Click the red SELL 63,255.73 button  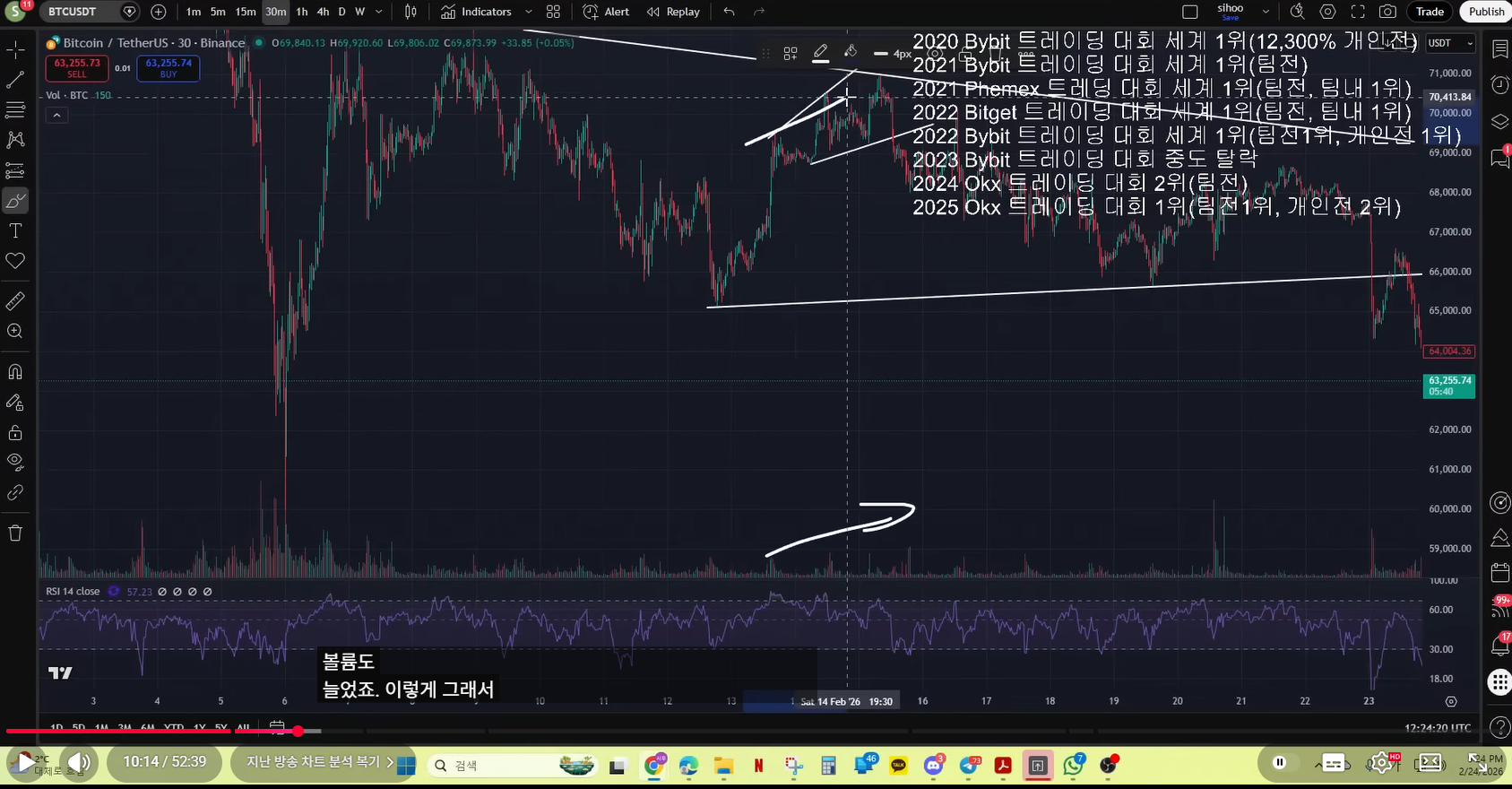coord(77,68)
